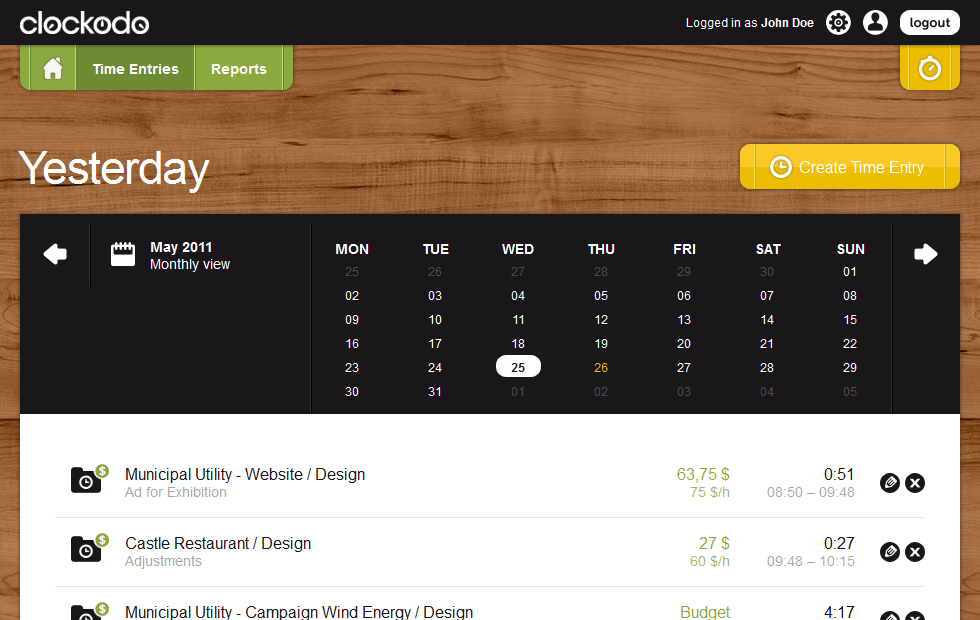The width and height of the screenshot is (980, 620).
Task: Select greyed April 25 date
Action: point(352,272)
